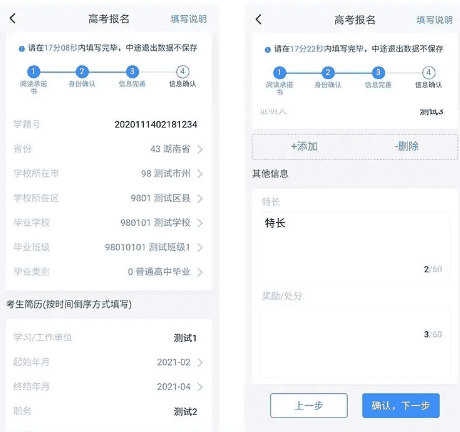Tap the blue info icon on left screen

tap(22, 49)
